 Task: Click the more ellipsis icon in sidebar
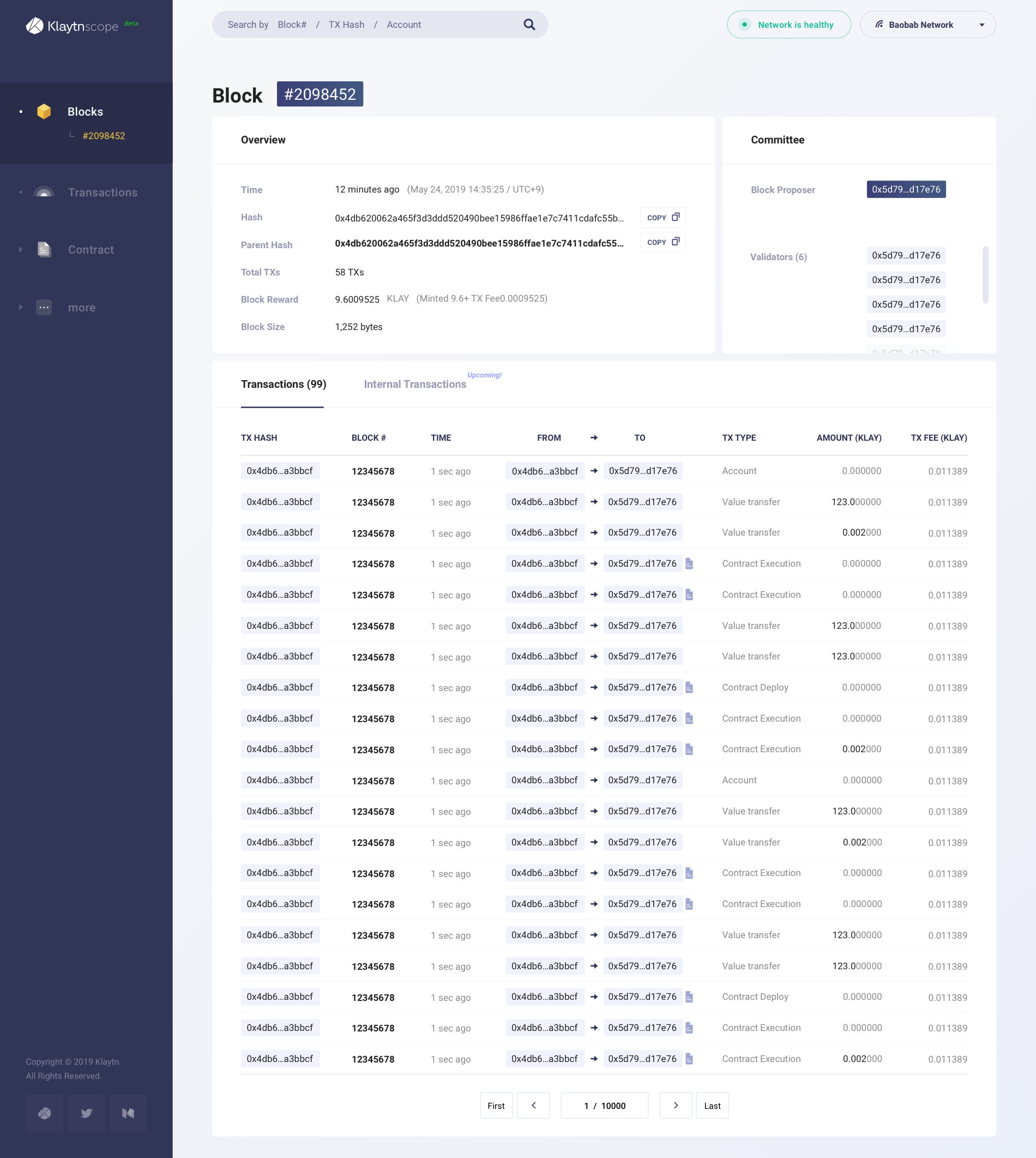coord(44,308)
